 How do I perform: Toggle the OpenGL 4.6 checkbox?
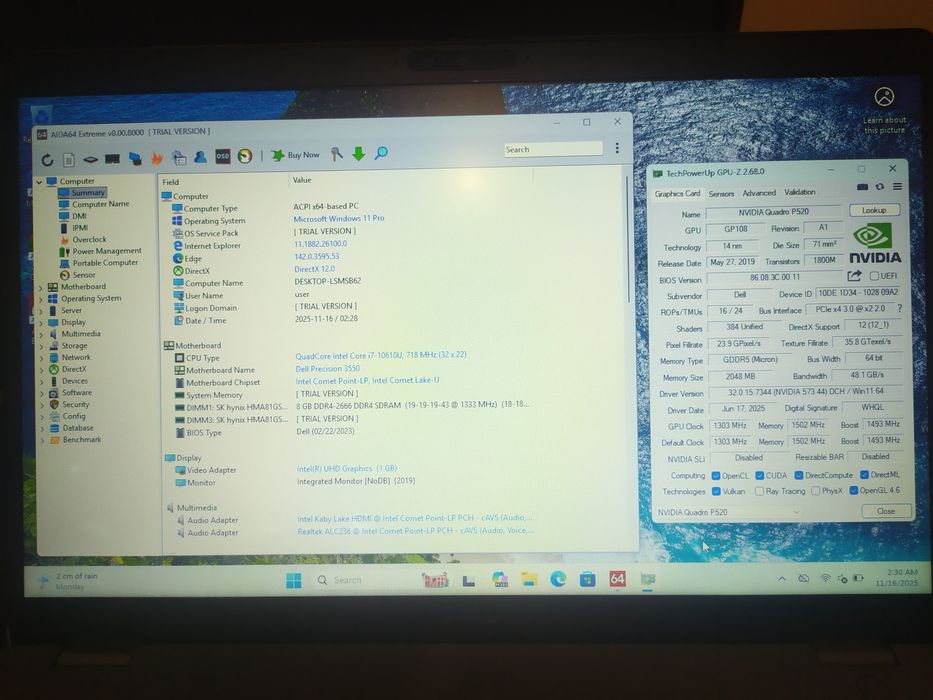pyautogui.click(x=853, y=490)
